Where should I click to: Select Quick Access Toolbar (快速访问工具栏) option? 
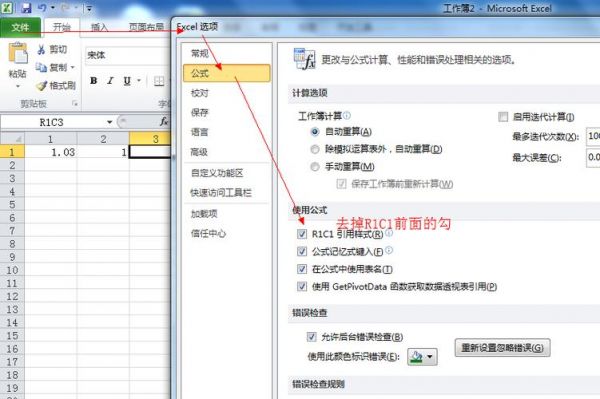(227, 193)
